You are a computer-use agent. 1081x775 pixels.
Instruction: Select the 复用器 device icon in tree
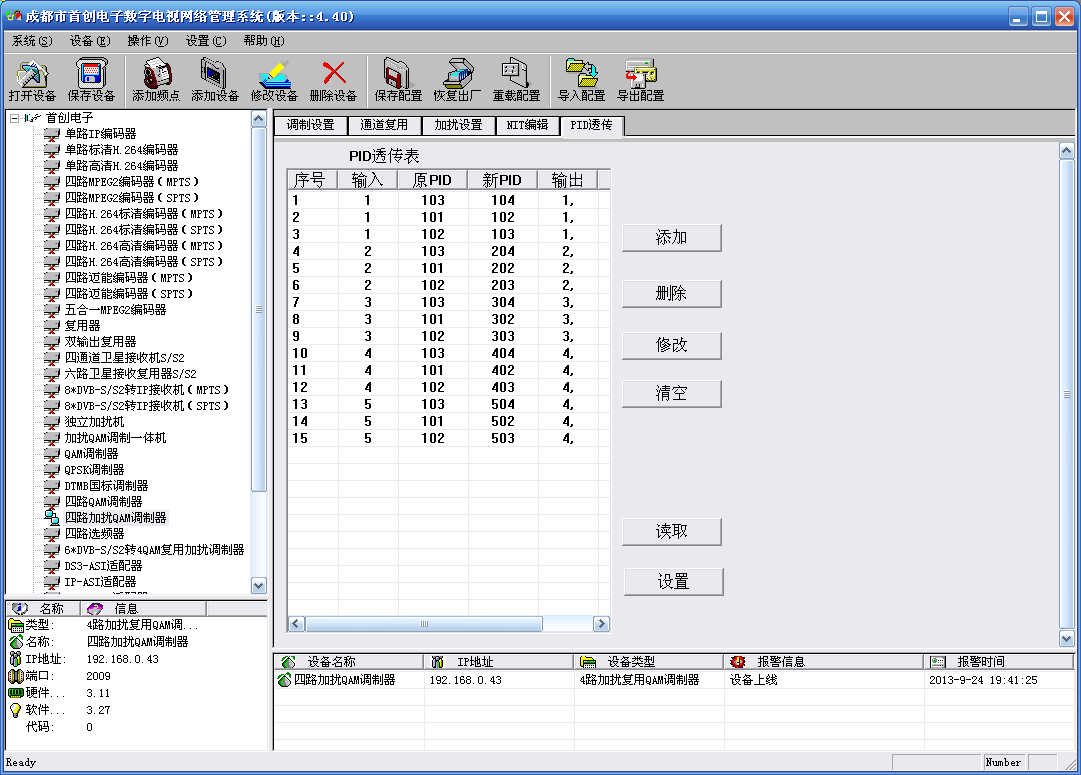[52, 325]
